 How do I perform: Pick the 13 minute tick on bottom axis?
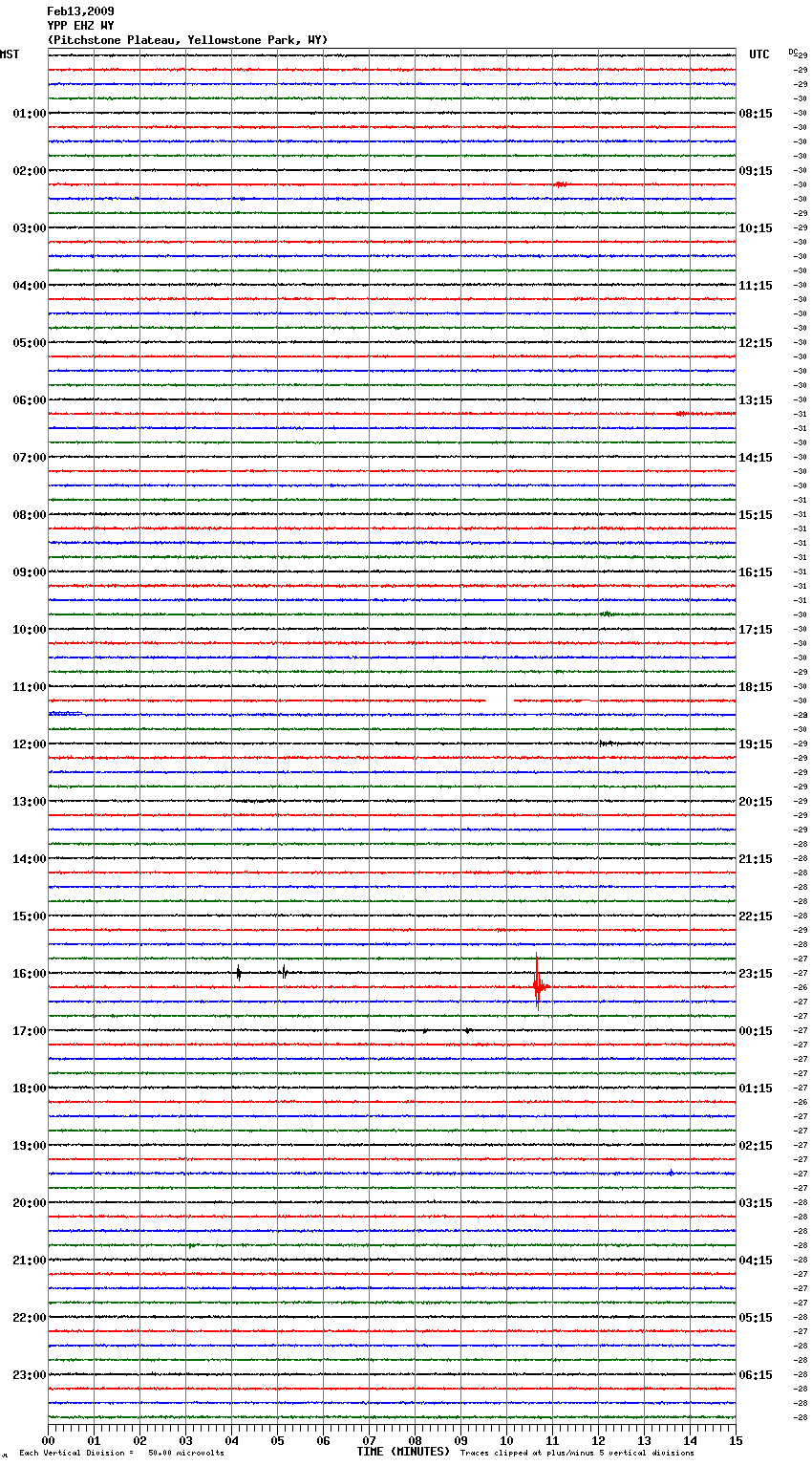(x=644, y=1440)
